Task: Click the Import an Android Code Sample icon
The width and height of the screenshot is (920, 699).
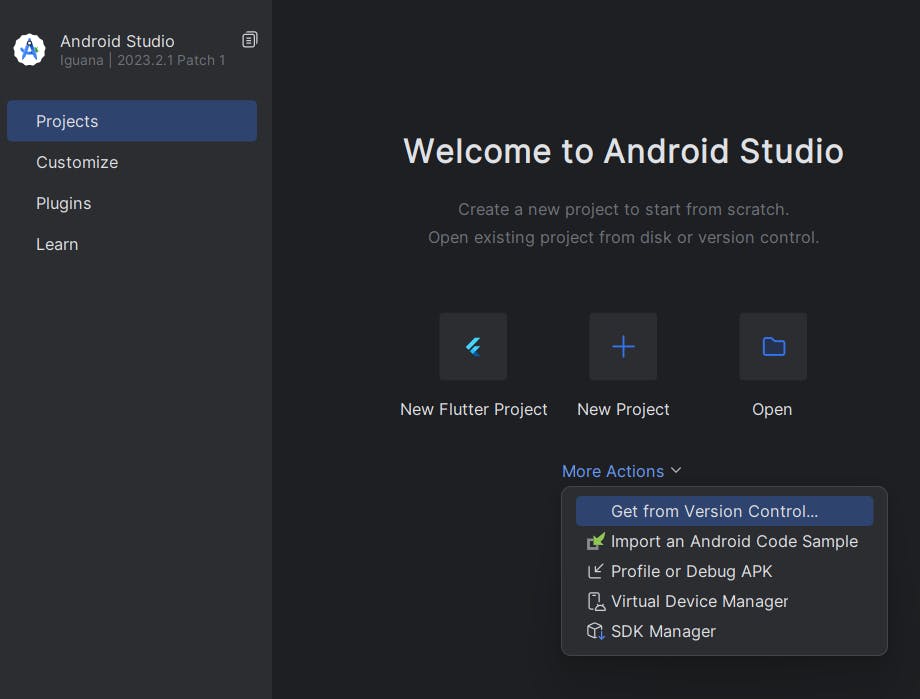Action: click(596, 541)
